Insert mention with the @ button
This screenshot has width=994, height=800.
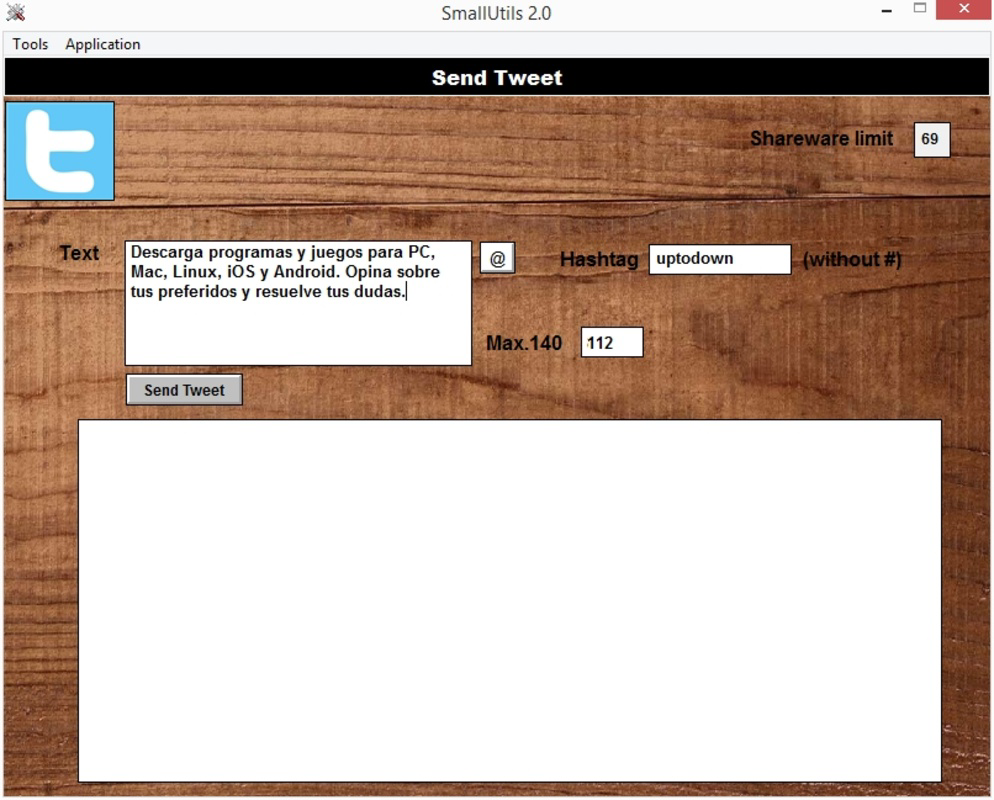click(497, 258)
